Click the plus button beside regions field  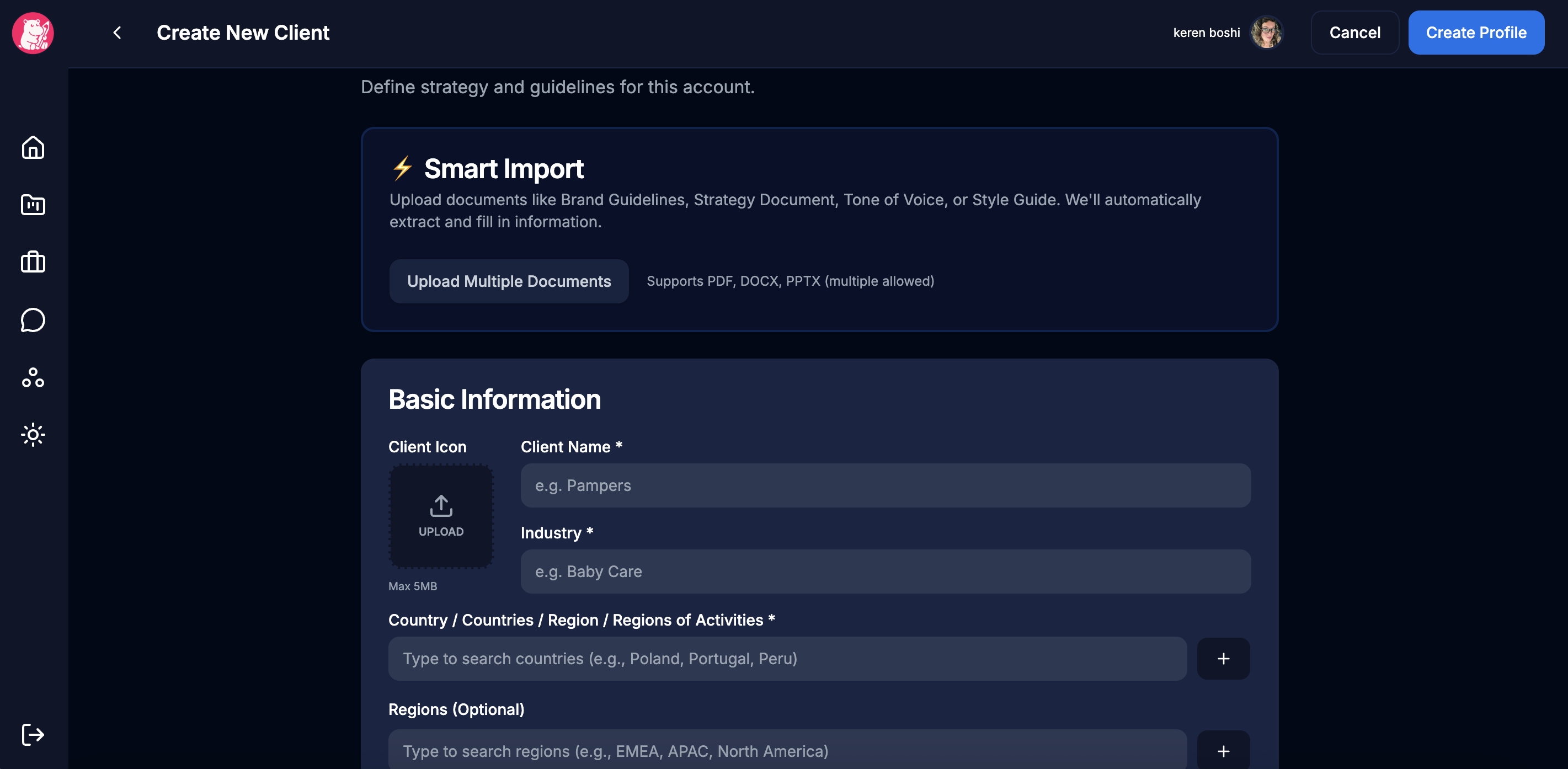pos(1223,751)
